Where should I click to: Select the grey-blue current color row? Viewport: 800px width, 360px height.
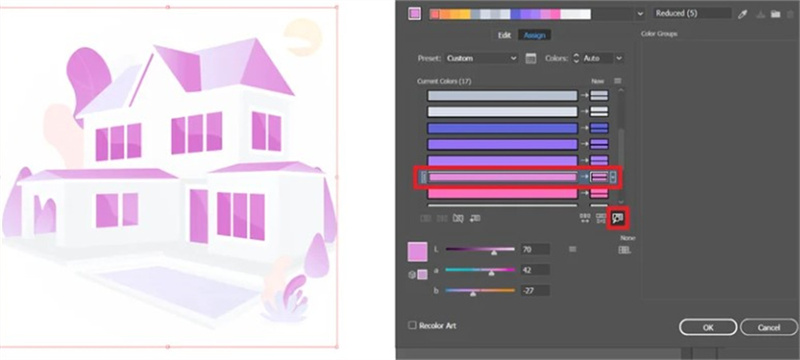click(x=502, y=95)
